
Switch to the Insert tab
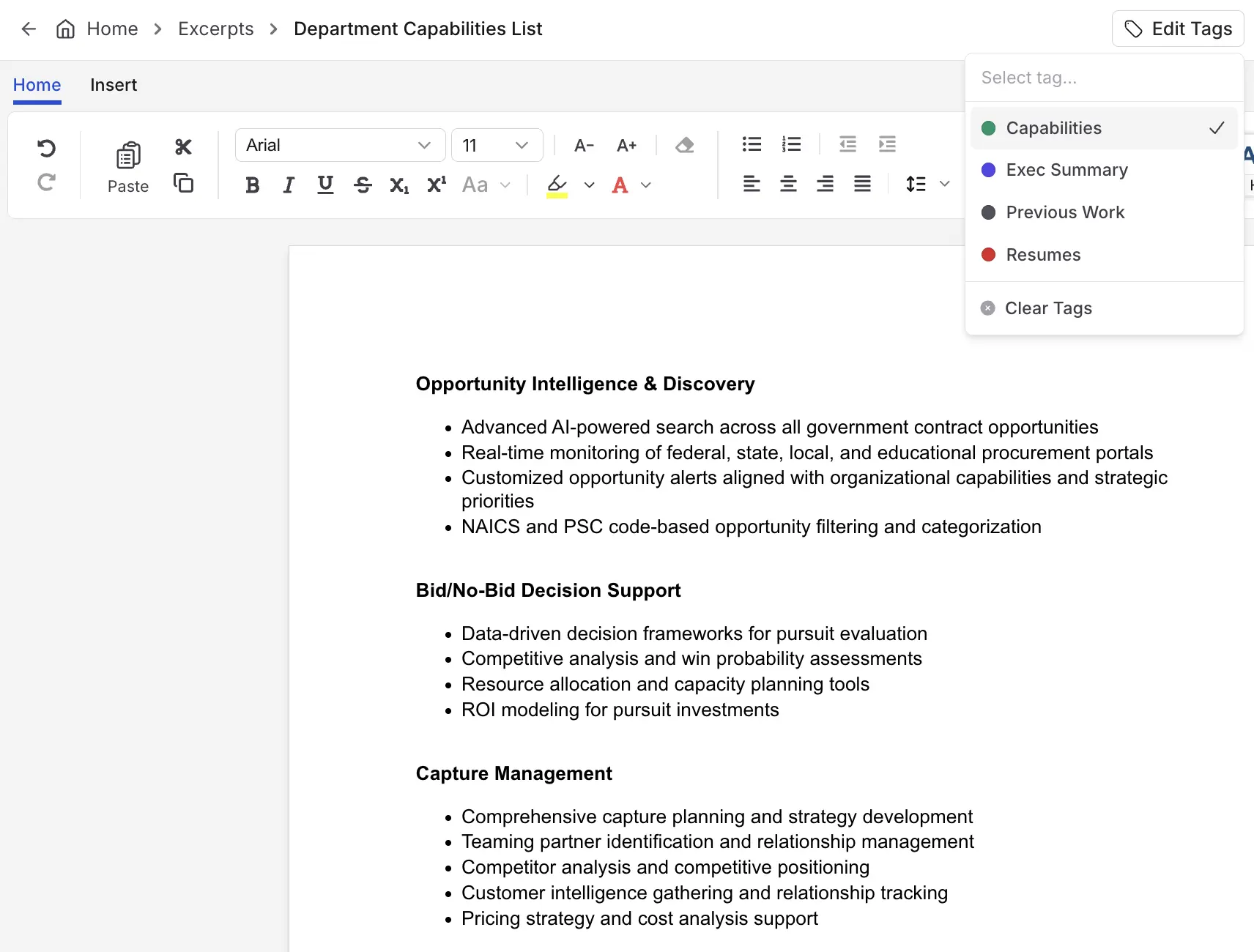[x=114, y=84]
